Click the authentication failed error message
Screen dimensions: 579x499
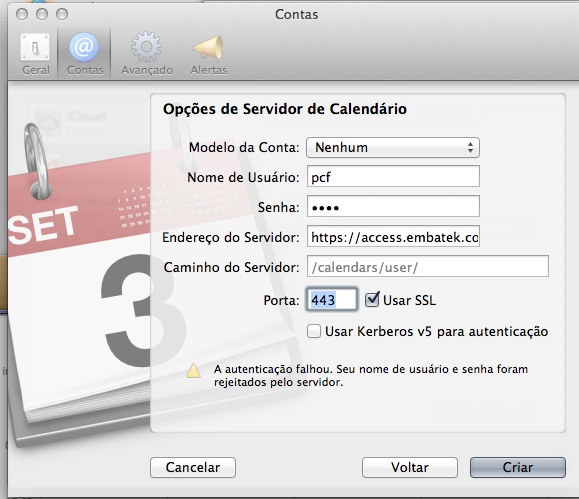371,376
